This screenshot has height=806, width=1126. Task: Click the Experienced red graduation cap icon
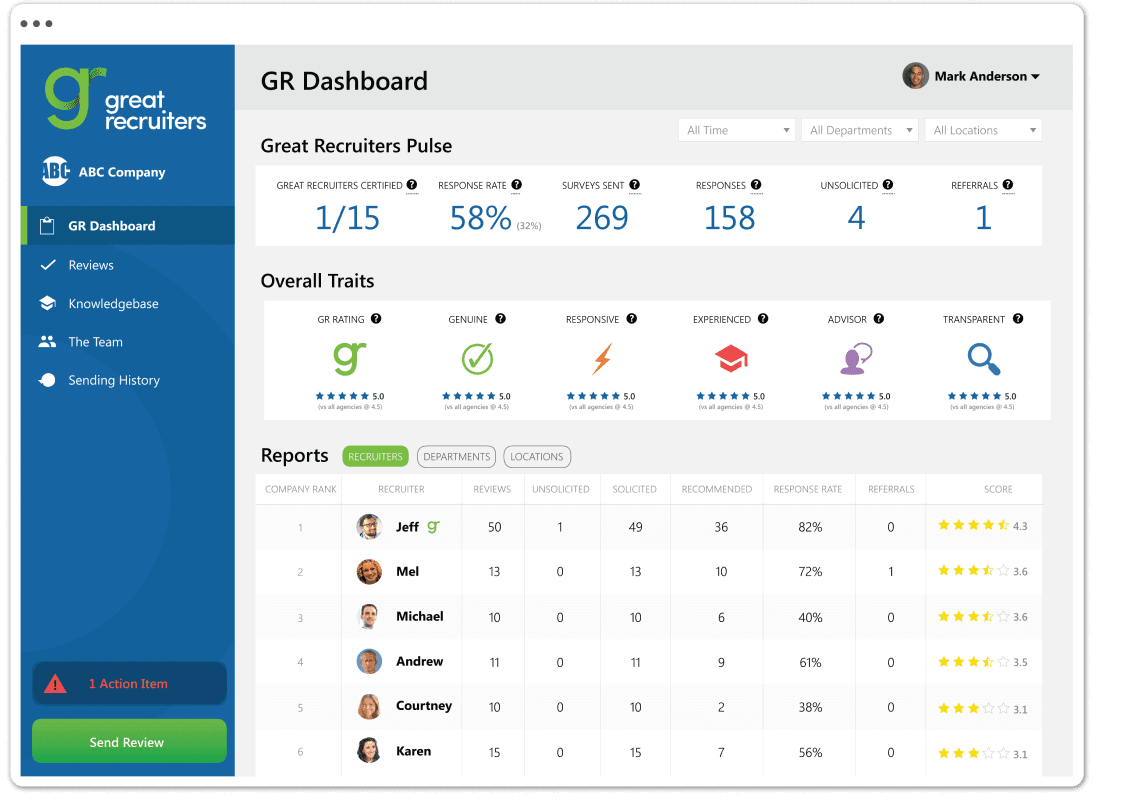[x=731, y=358]
